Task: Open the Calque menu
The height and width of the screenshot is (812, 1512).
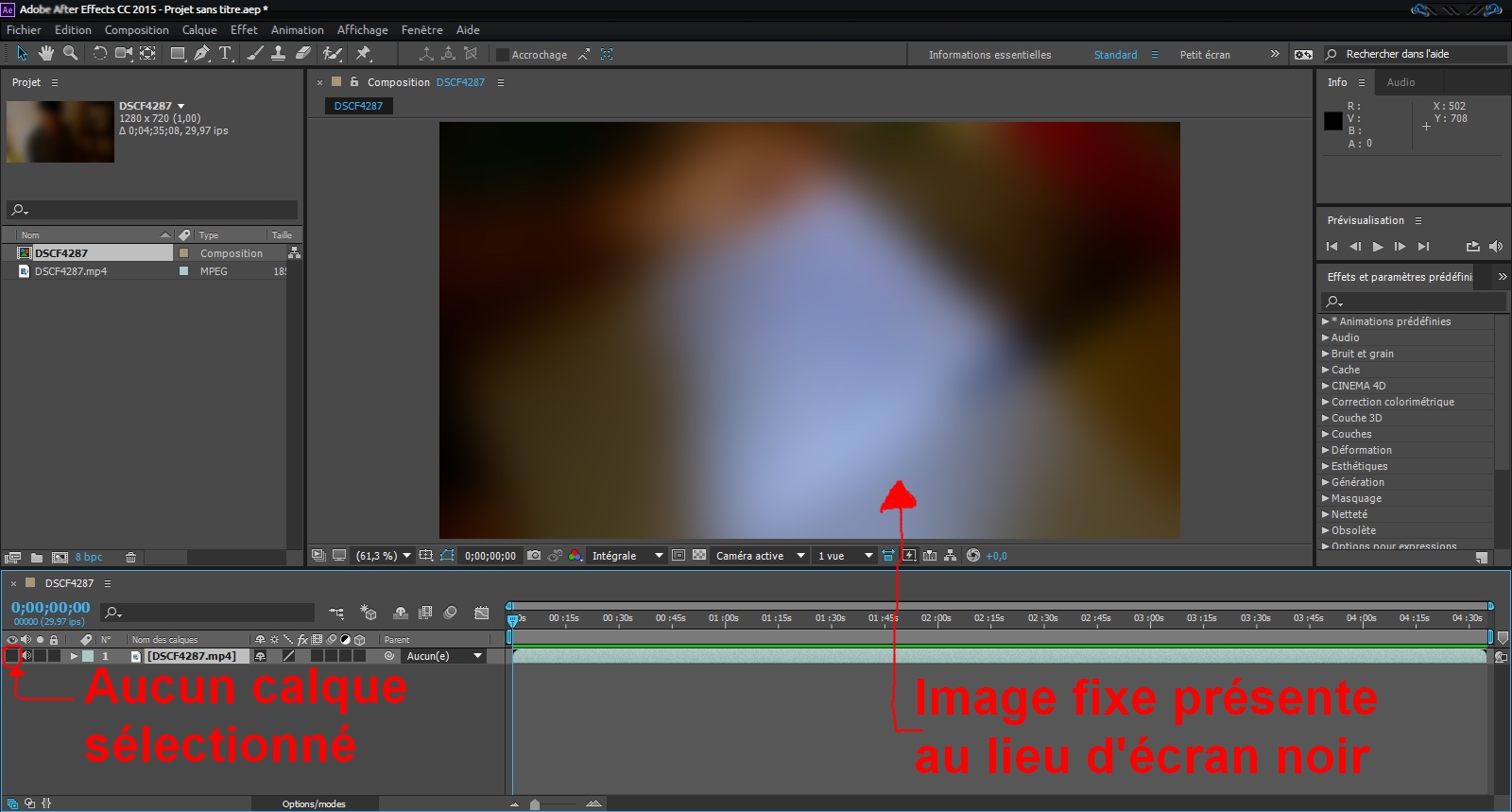Action: tap(199, 30)
